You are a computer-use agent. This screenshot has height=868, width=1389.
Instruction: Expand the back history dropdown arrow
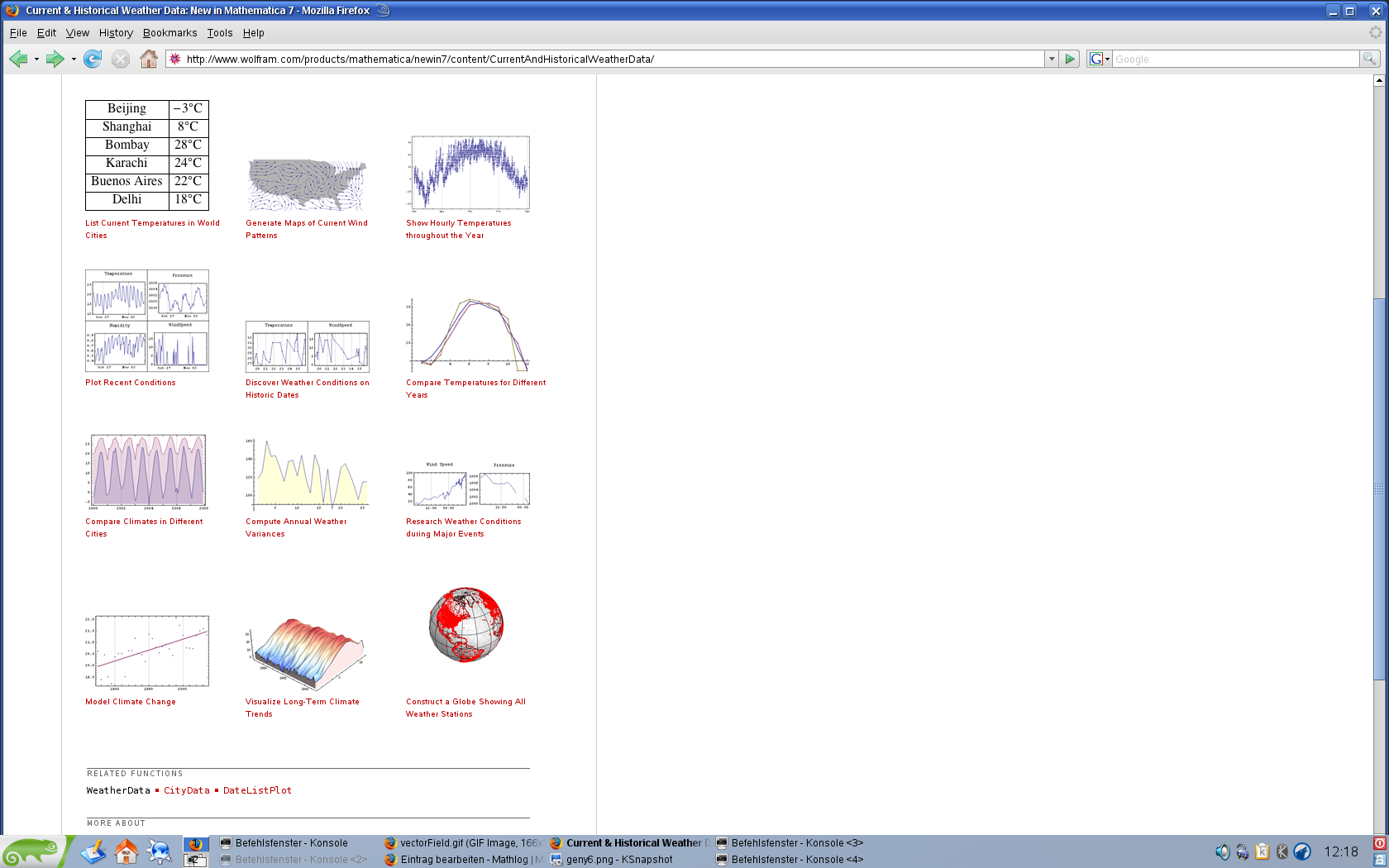tap(36, 60)
